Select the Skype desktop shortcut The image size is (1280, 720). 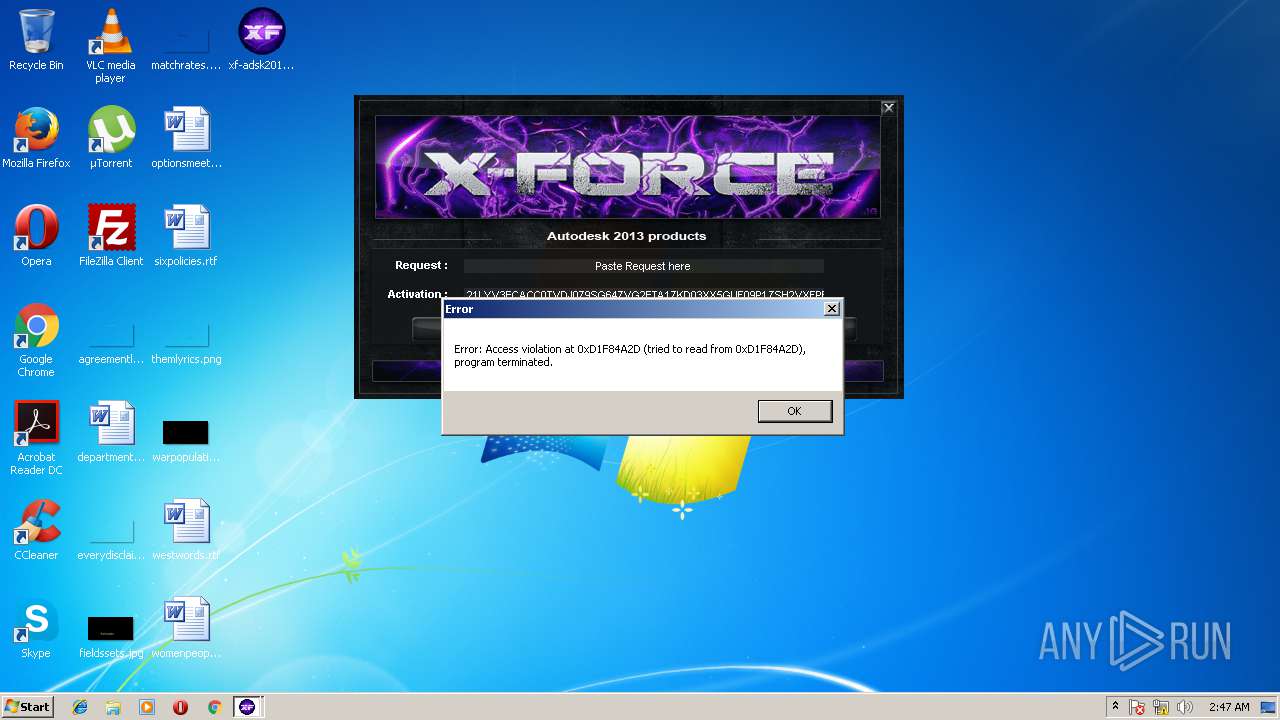[x=36, y=629]
